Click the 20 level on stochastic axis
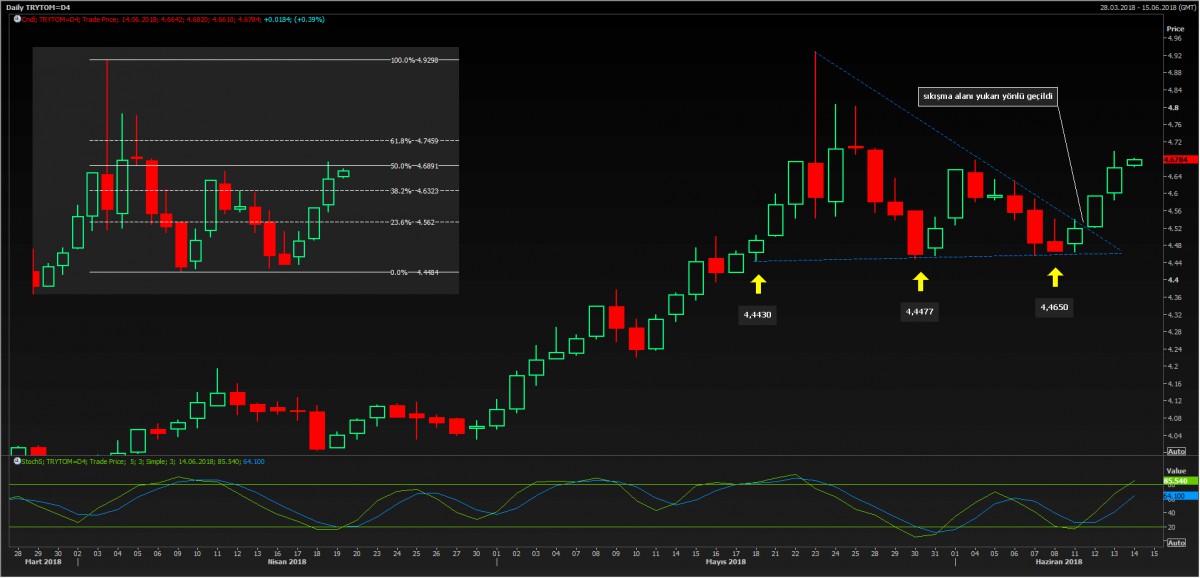The width and height of the screenshot is (1200, 578). click(1169, 526)
